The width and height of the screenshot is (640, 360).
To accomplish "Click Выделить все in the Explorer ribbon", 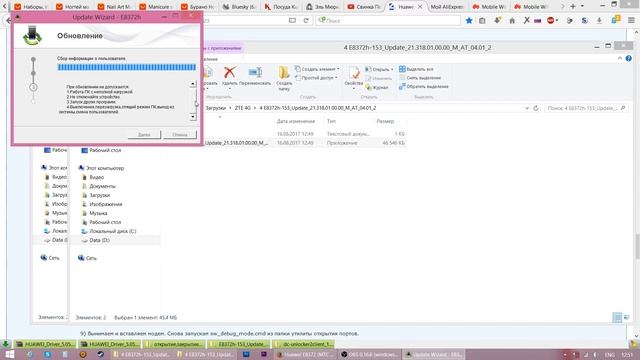I will point(416,69).
